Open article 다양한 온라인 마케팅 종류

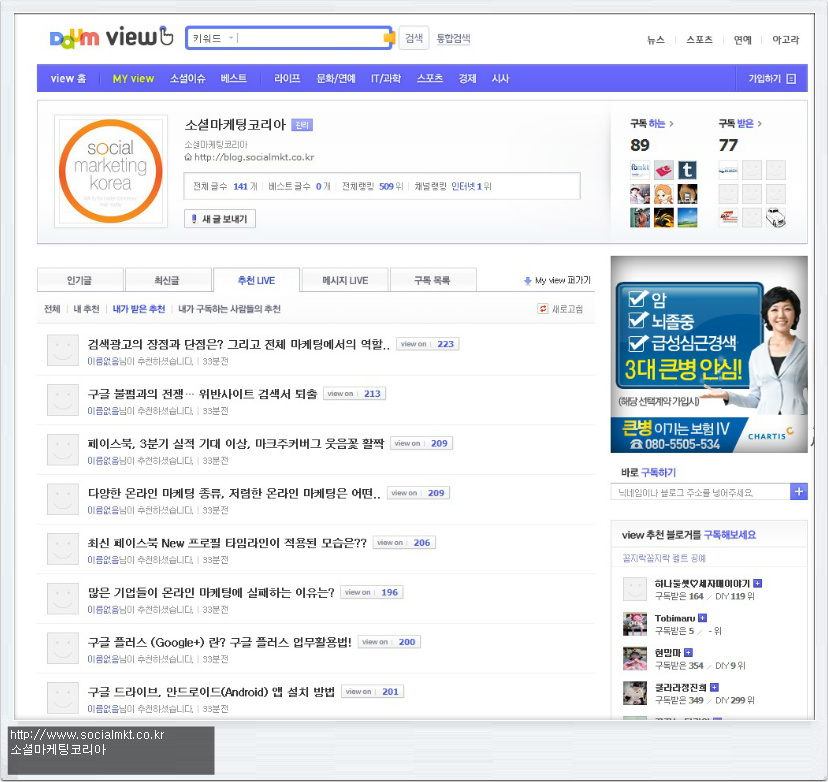point(234,493)
